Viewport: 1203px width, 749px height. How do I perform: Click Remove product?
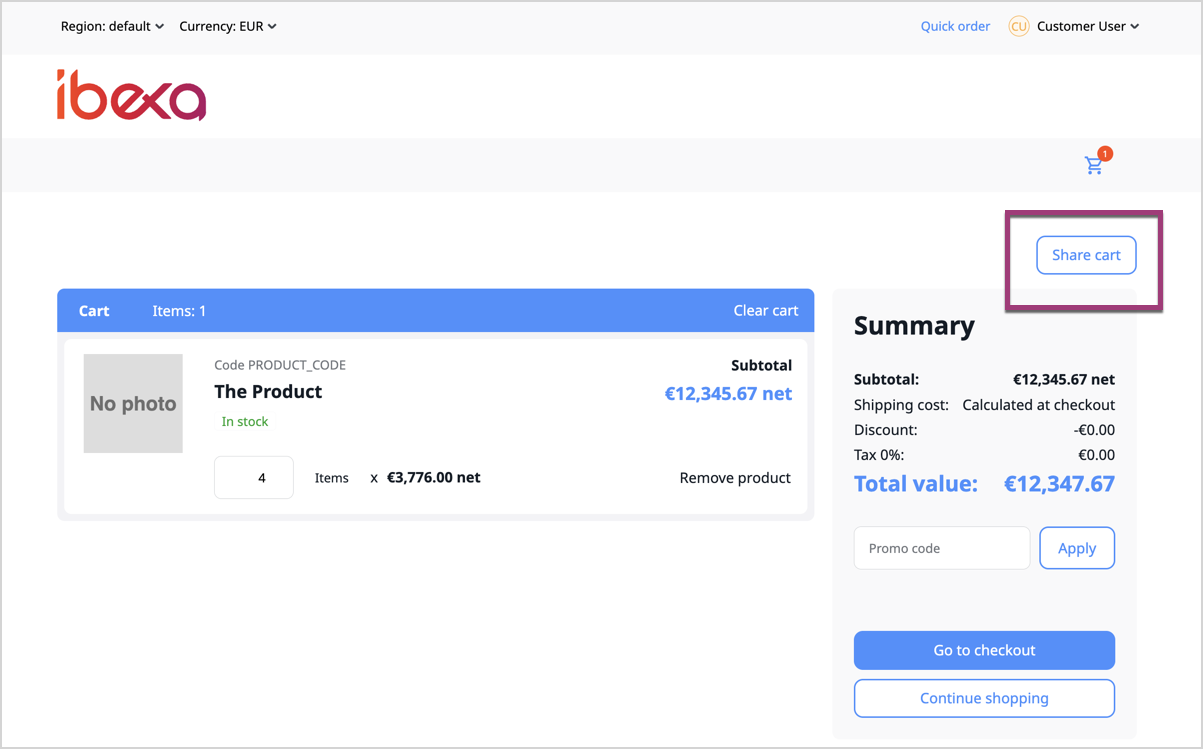point(735,478)
